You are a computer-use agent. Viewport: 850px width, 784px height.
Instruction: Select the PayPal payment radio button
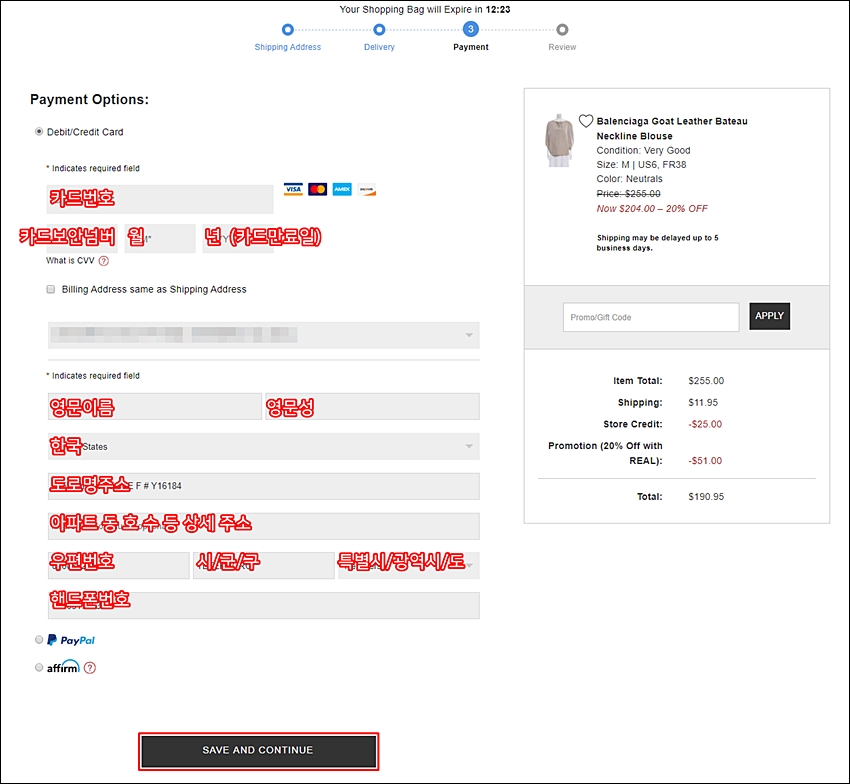click(39, 640)
